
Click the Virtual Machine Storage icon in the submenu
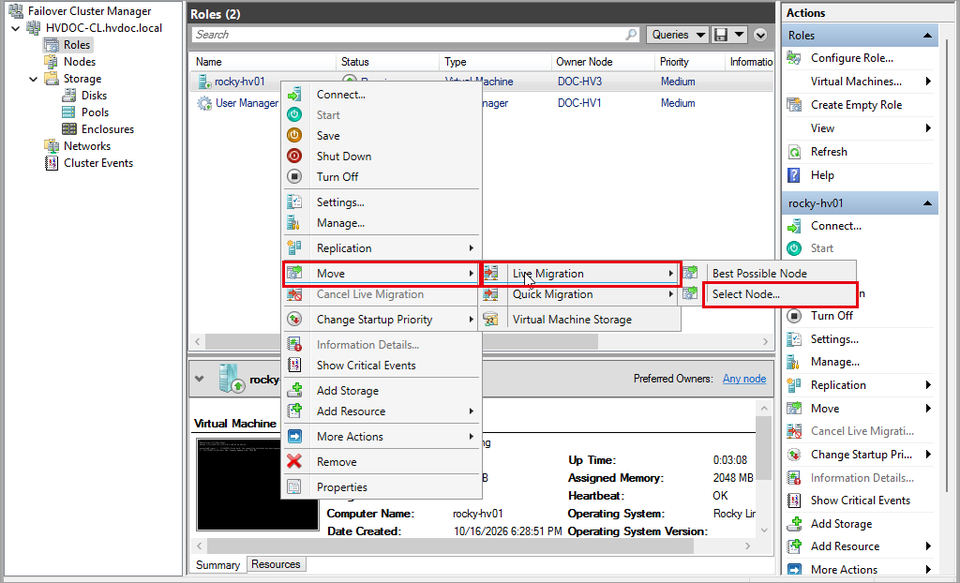[491, 319]
